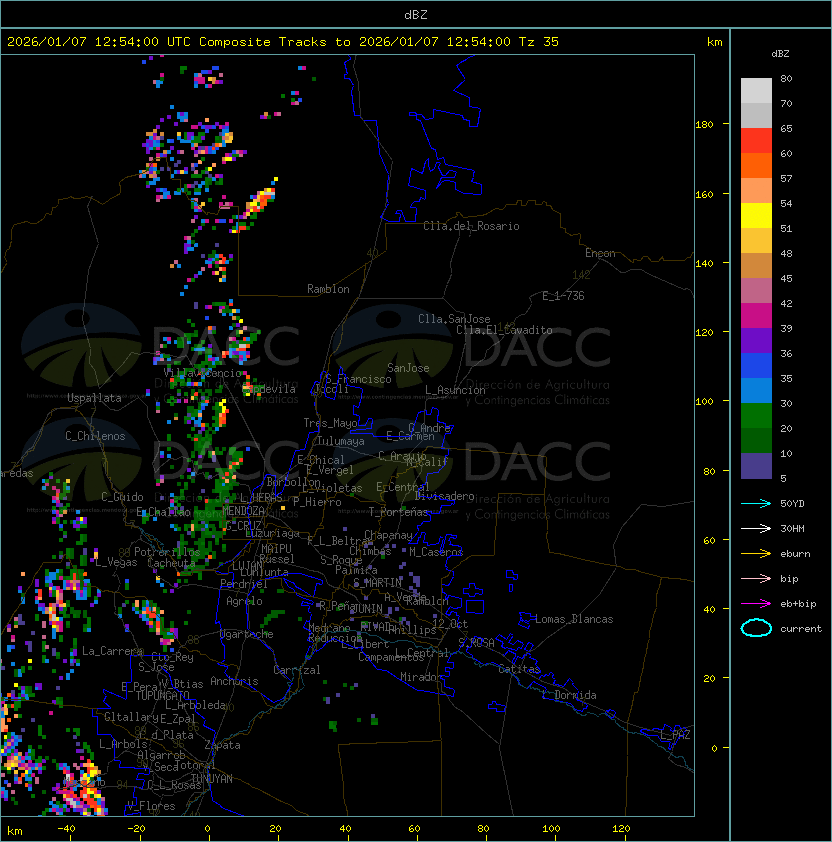Click the white 30HM arrow in legend

(756, 529)
